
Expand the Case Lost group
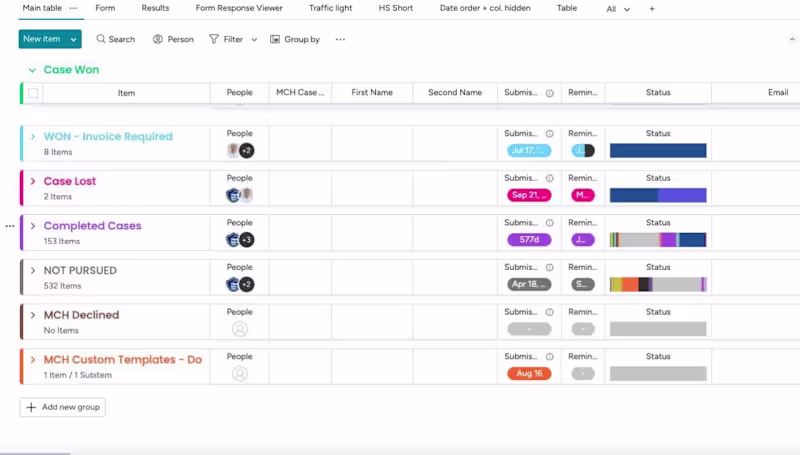pos(33,181)
